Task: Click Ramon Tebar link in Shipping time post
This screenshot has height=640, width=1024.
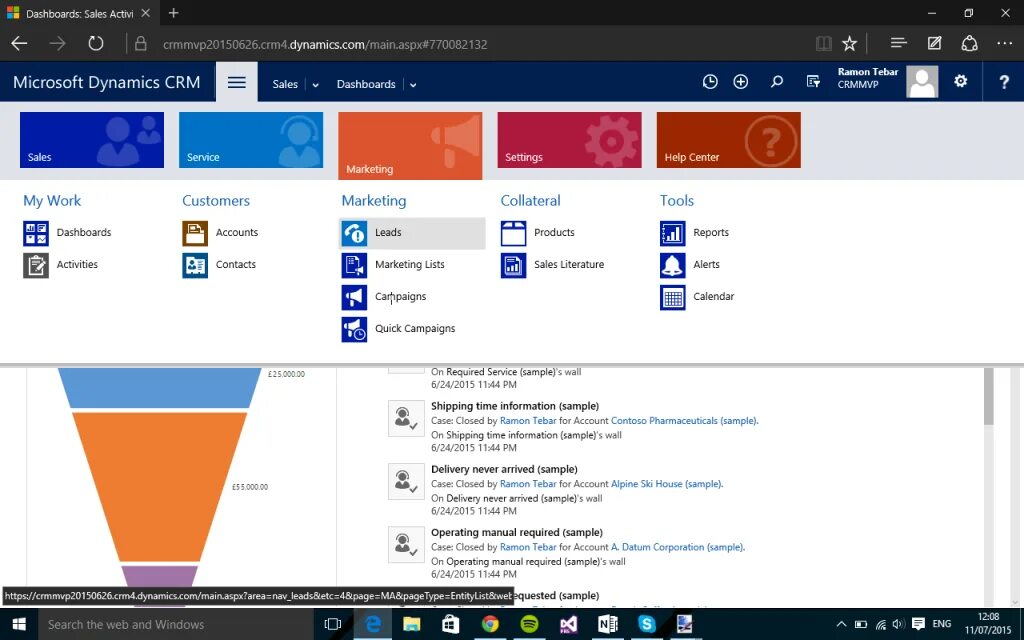Action: coord(528,421)
